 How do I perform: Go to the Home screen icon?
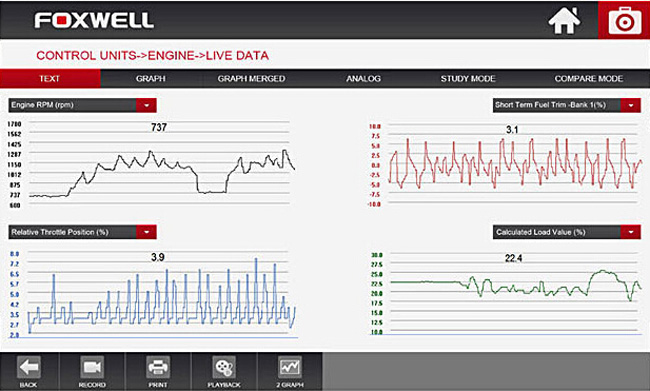coord(564,21)
